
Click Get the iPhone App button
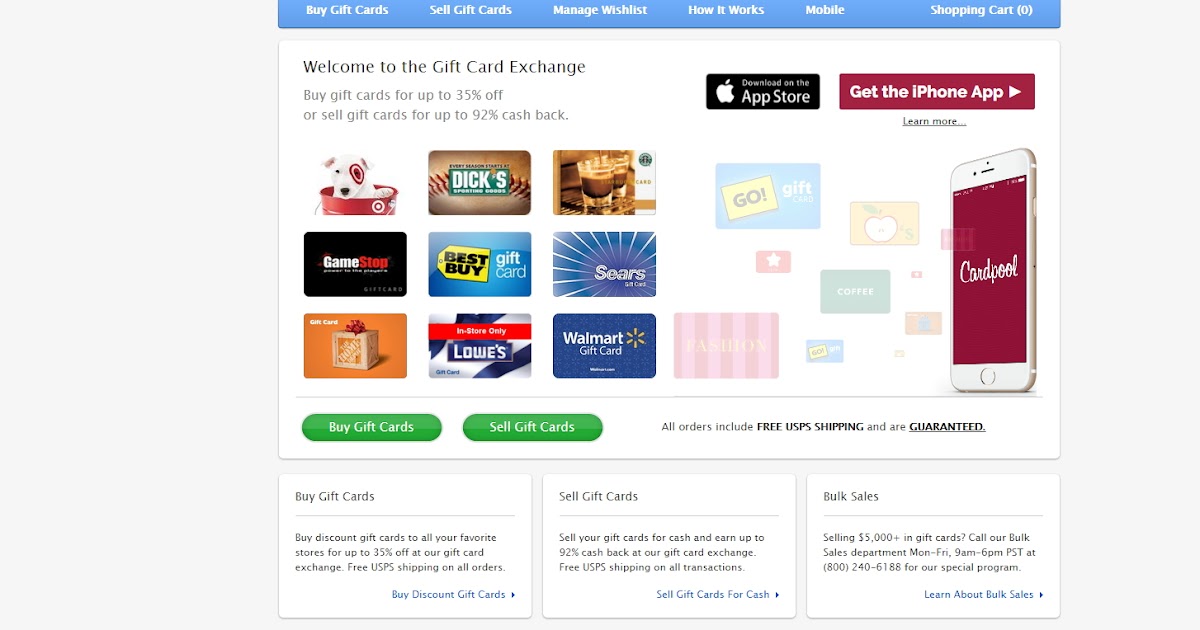point(937,91)
